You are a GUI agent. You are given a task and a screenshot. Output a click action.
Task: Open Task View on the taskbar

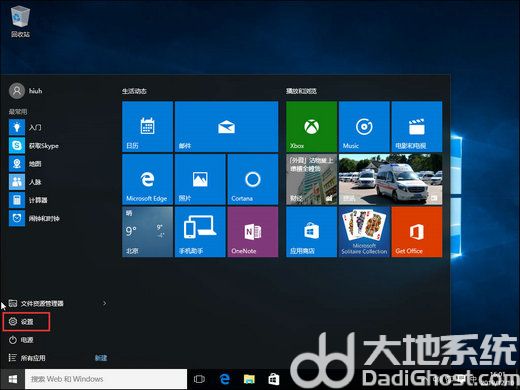[199, 379]
